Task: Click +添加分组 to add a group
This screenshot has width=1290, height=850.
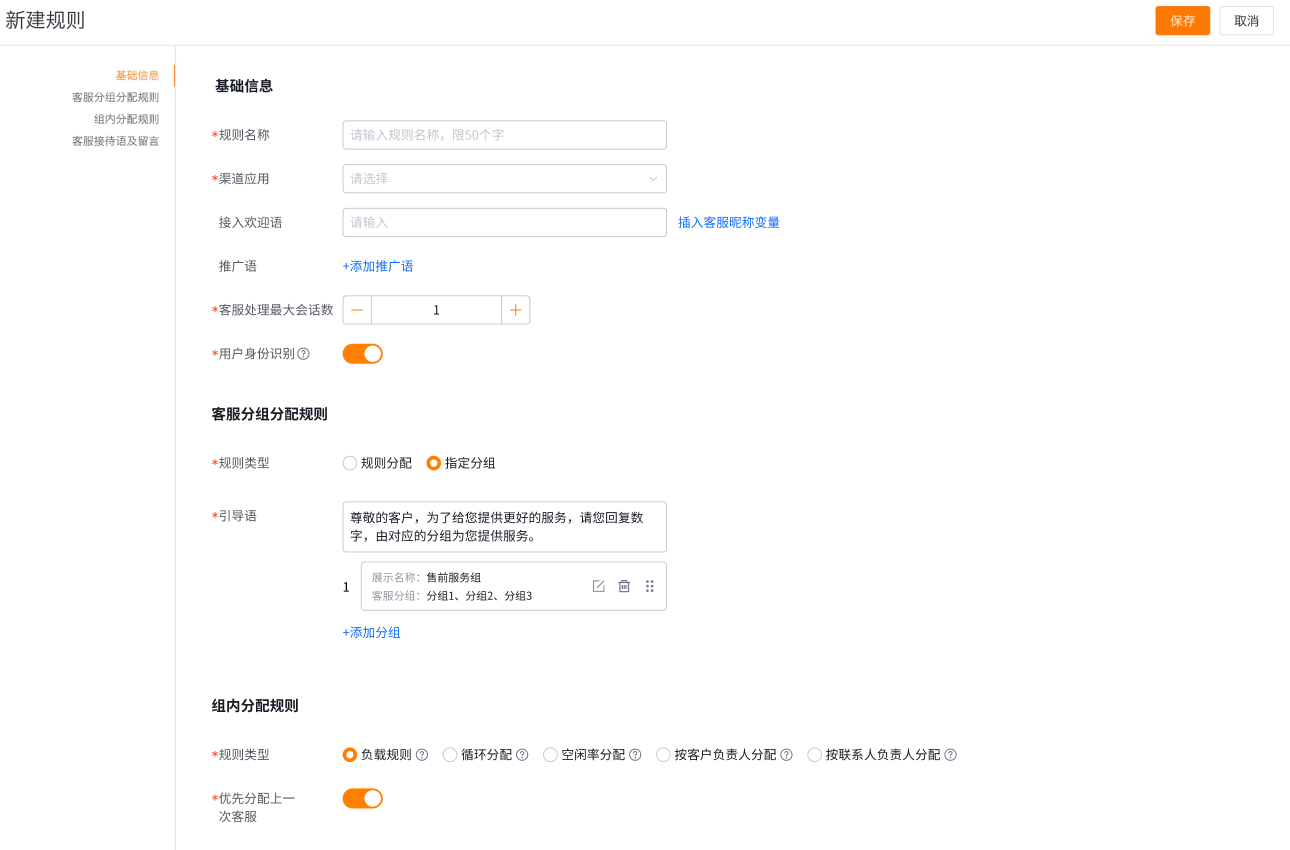Action: pos(371,632)
